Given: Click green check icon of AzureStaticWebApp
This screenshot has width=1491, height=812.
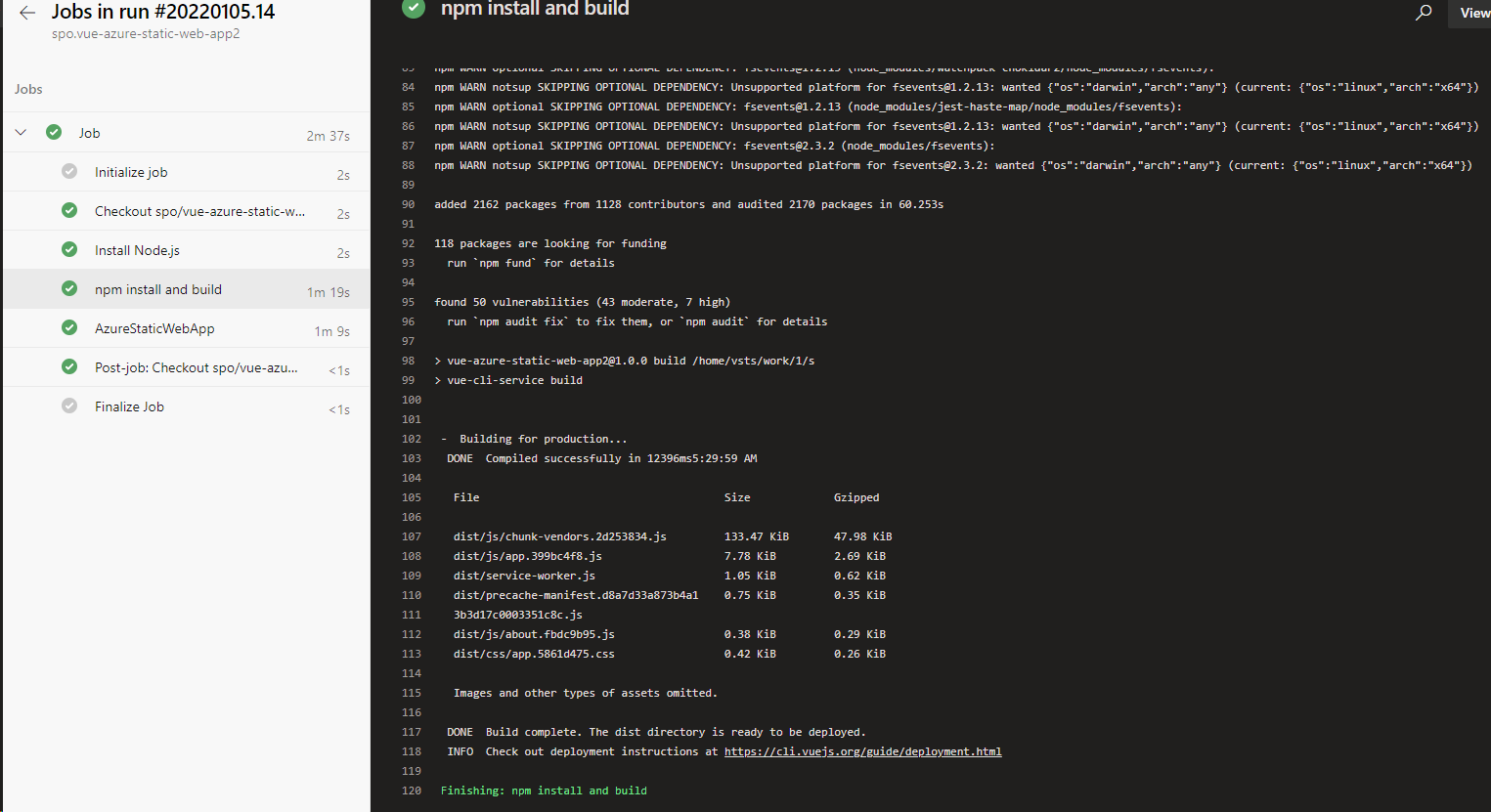Looking at the screenshot, I should coord(69,327).
